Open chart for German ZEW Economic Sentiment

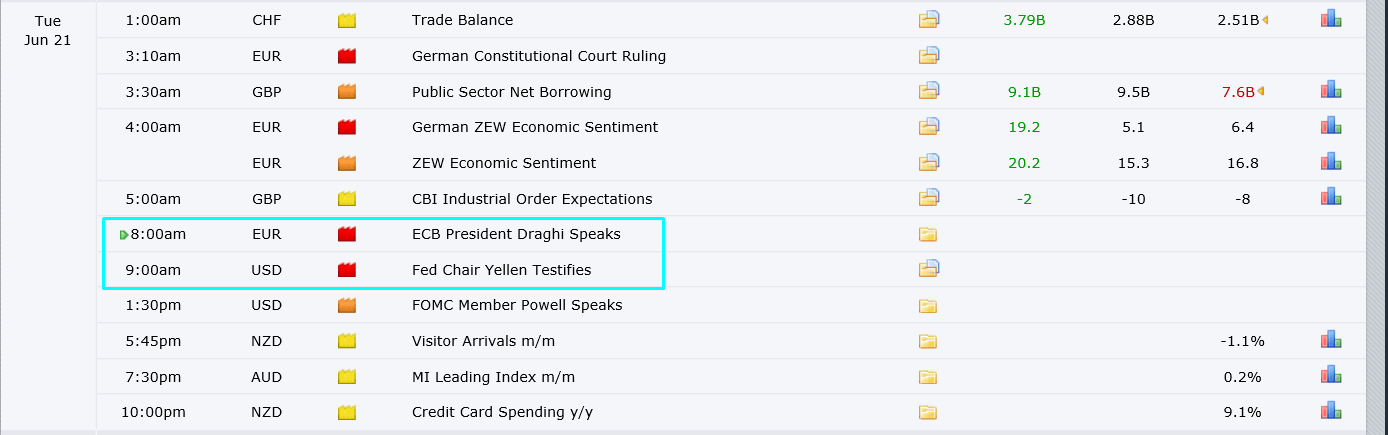1331,127
